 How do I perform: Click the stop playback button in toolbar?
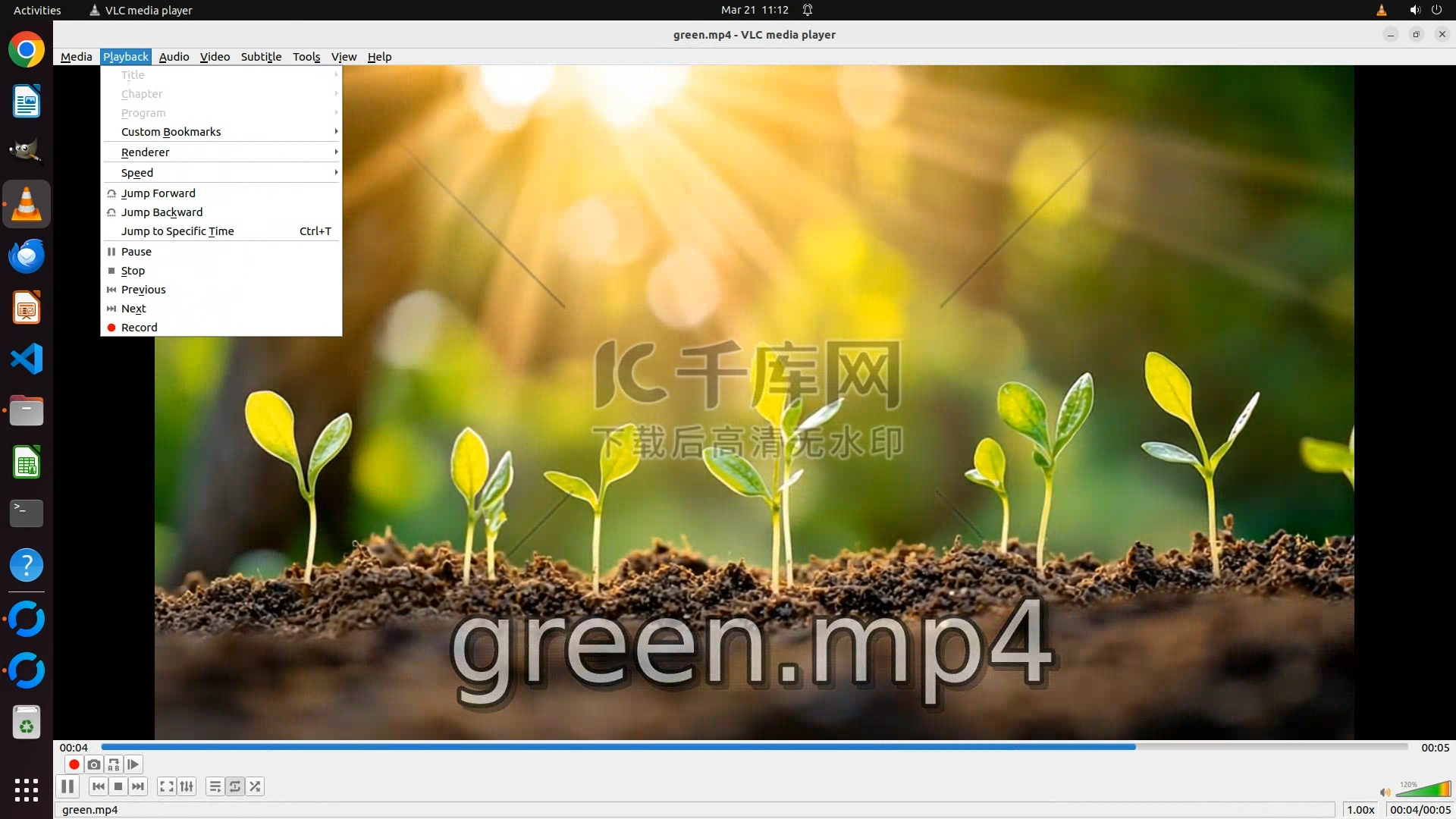click(x=118, y=786)
